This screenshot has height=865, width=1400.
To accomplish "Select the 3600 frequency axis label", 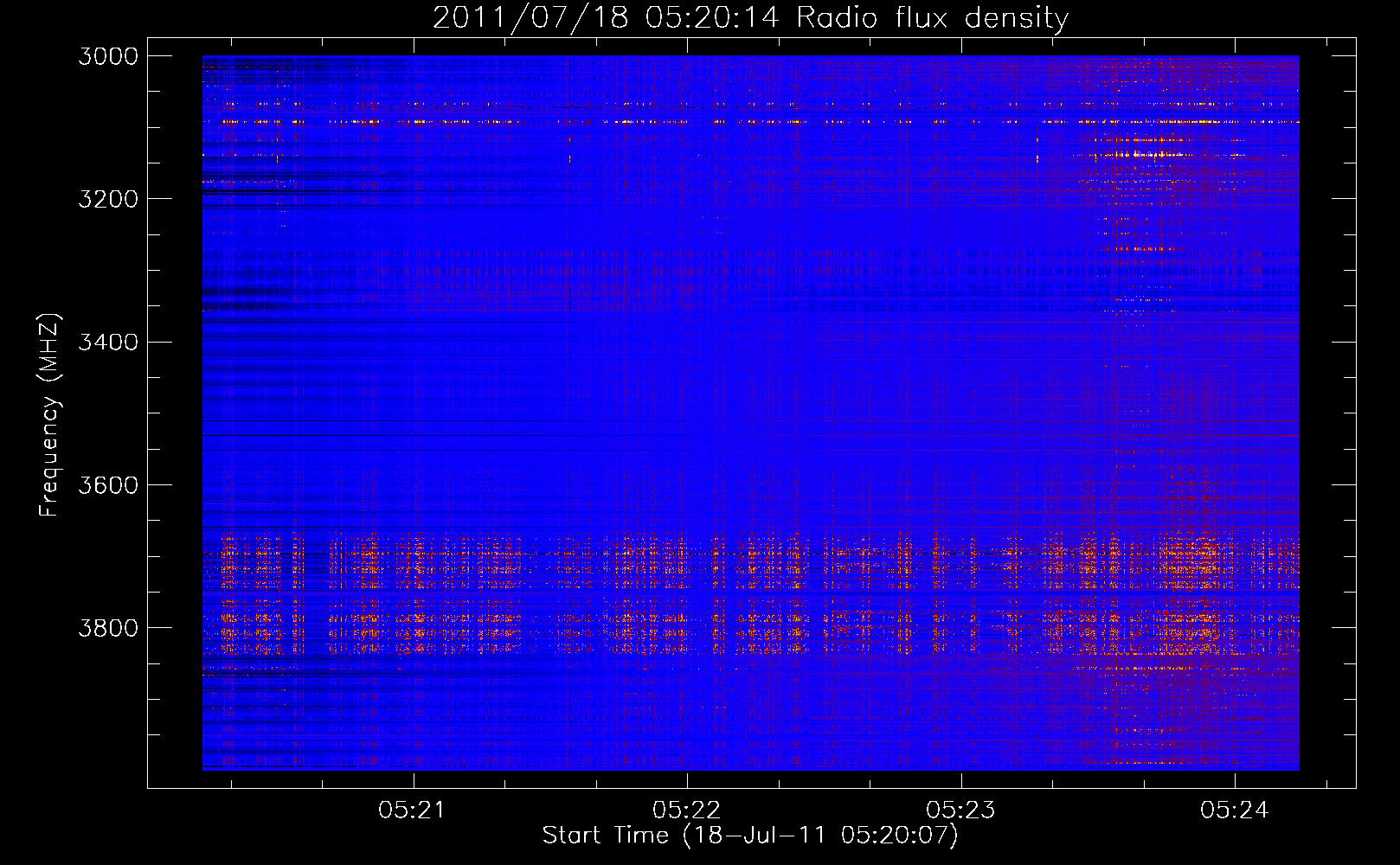I will coord(108,484).
